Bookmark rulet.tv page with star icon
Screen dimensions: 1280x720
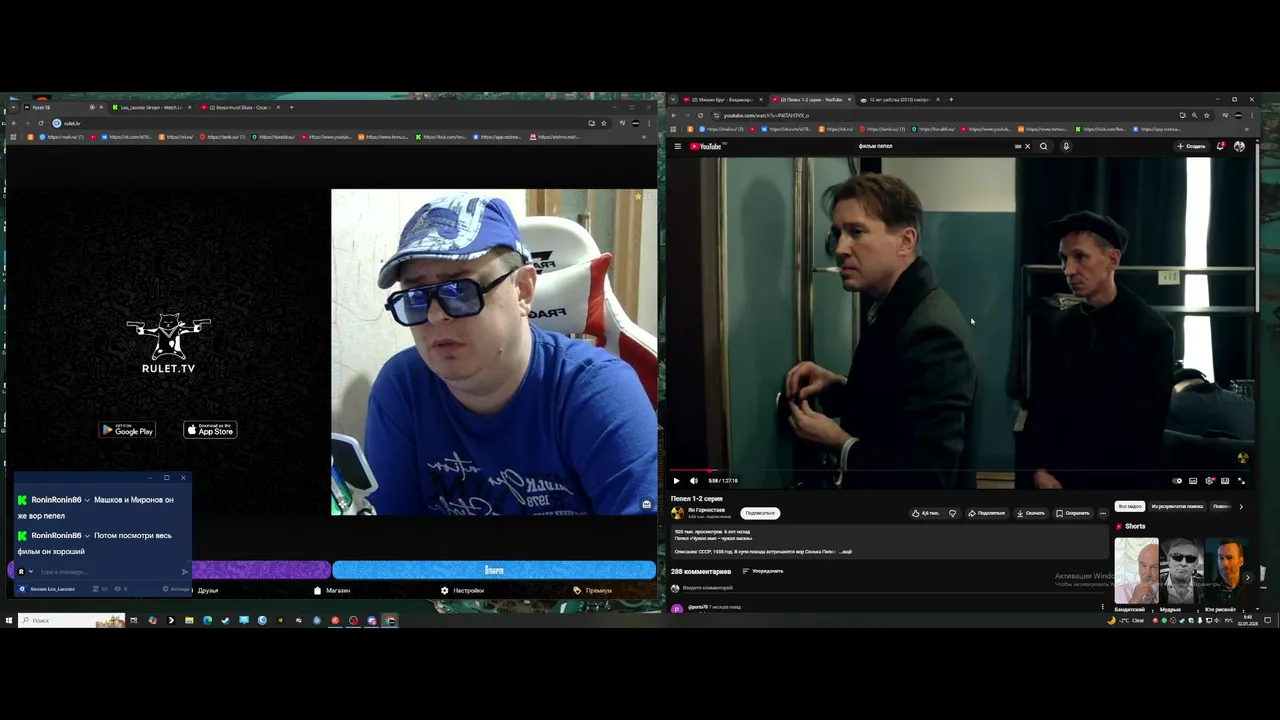[604, 123]
